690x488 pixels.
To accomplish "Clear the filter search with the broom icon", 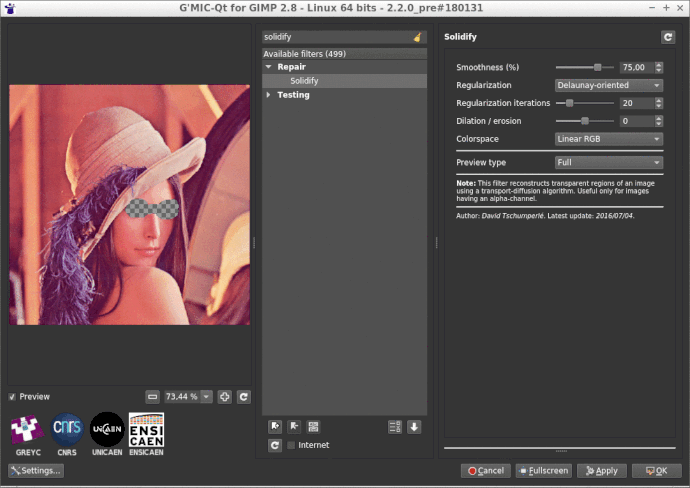I will [417, 37].
